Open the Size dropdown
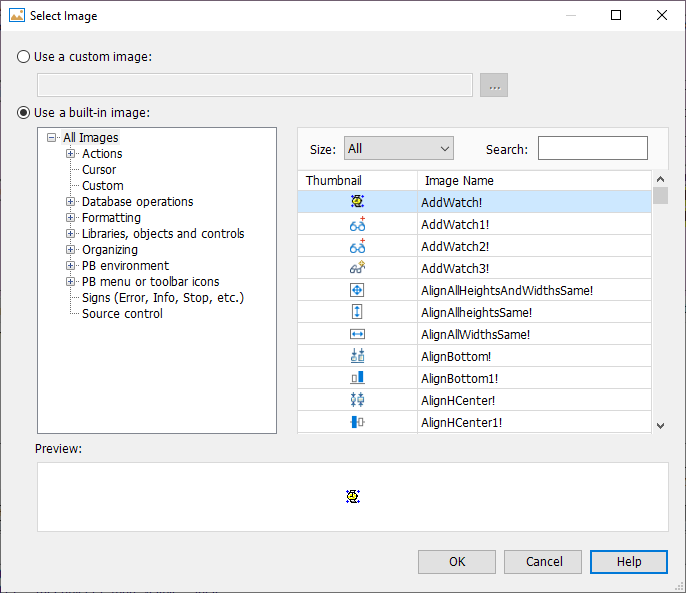 coord(398,149)
